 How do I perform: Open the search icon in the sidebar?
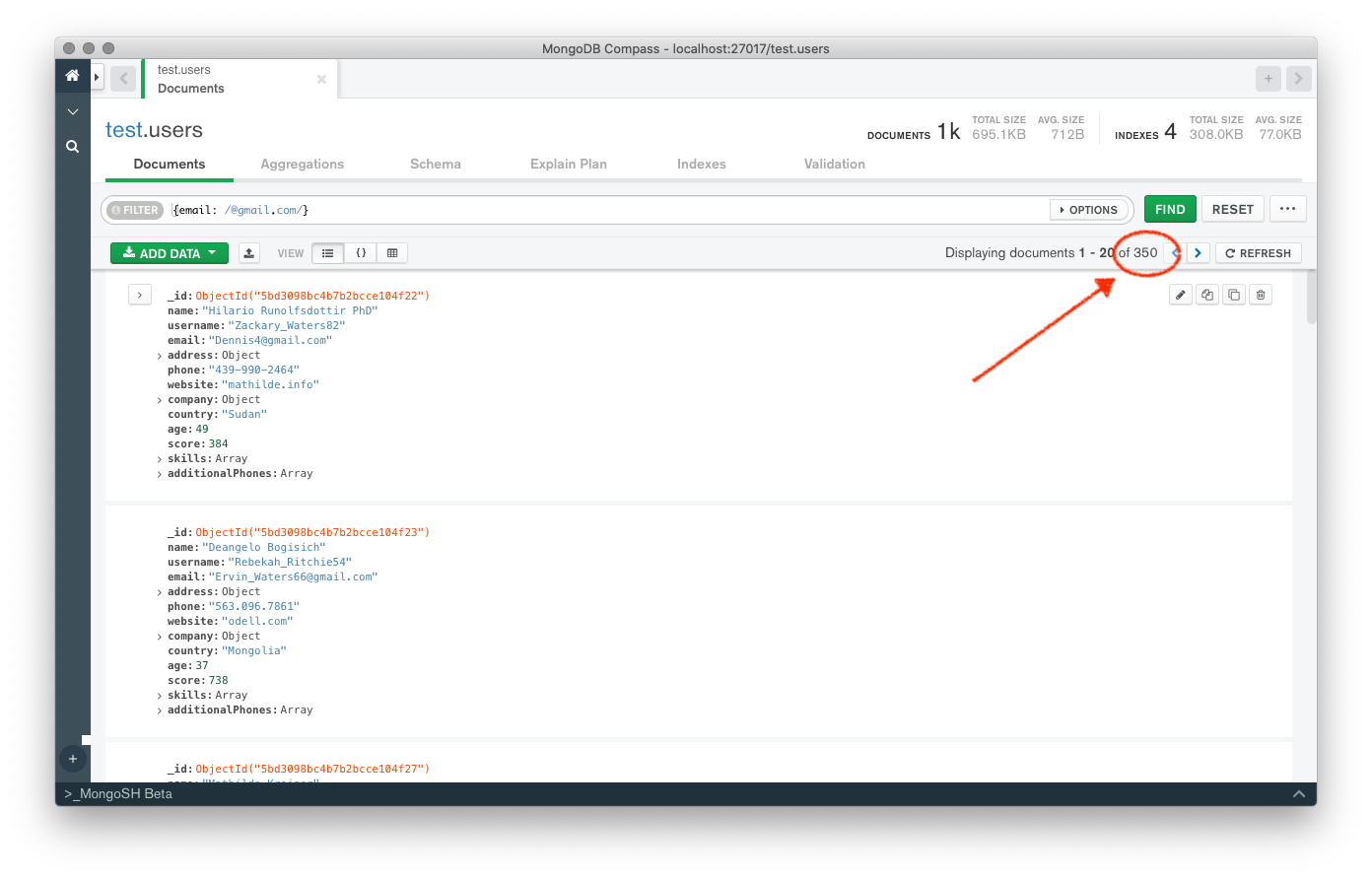click(x=72, y=146)
